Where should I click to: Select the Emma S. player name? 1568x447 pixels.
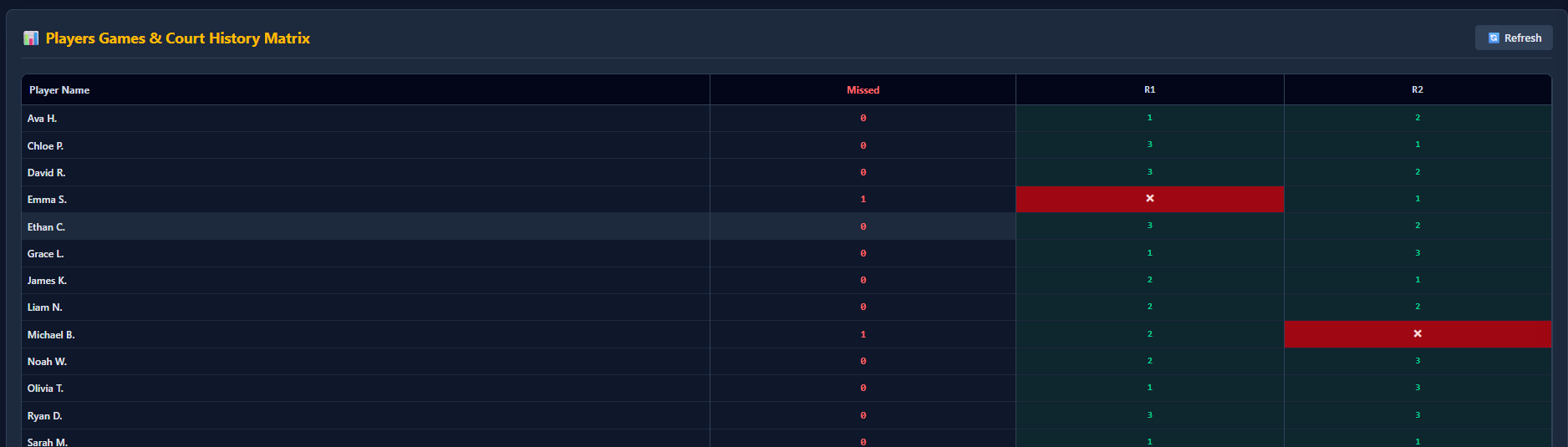(47, 200)
